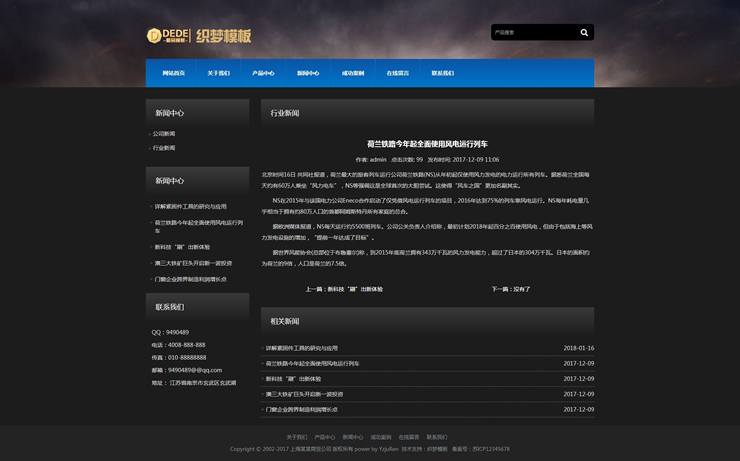This screenshot has height=461, width=740.
Task: Open related news 详解紧固件工具的研究与应用
Action: [301, 348]
